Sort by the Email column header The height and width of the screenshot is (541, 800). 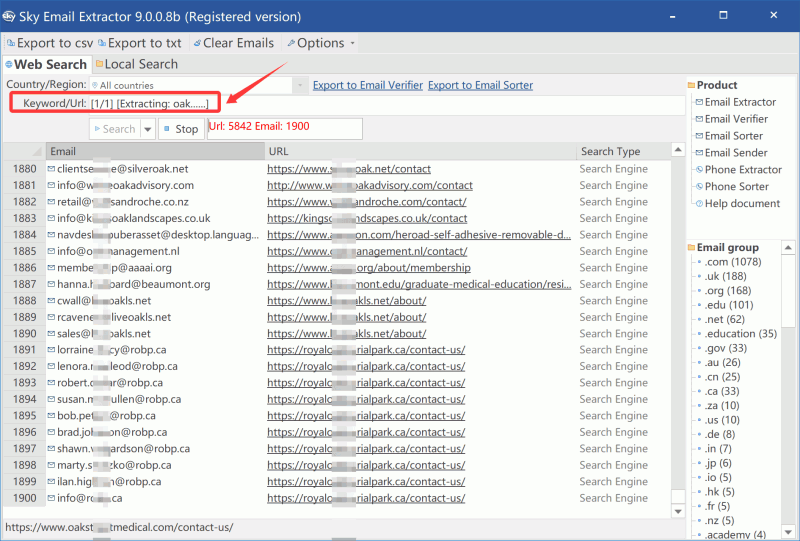click(x=155, y=152)
